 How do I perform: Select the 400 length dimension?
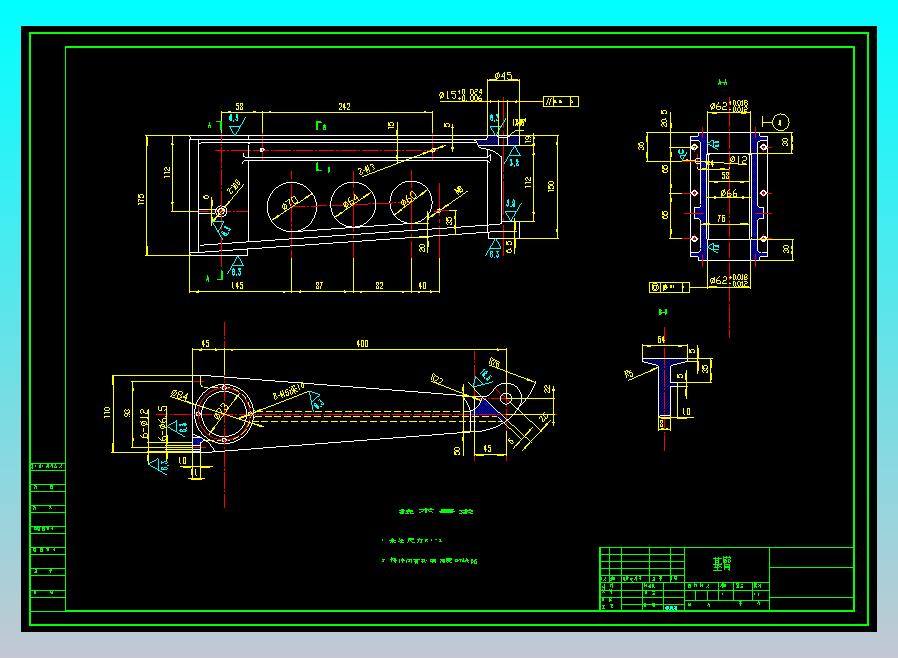coord(362,344)
